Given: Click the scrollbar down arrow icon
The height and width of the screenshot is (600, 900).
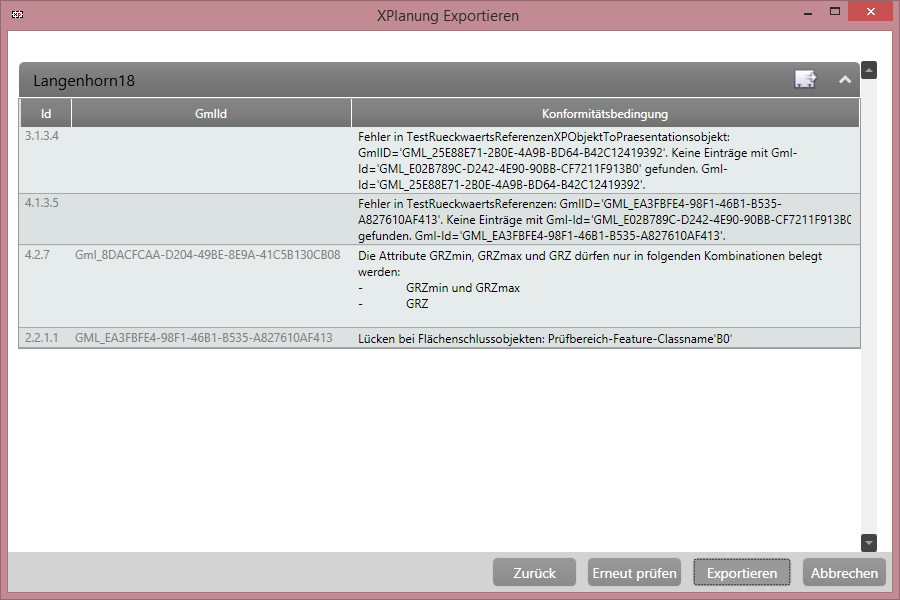Looking at the screenshot, I should point(868,542).
